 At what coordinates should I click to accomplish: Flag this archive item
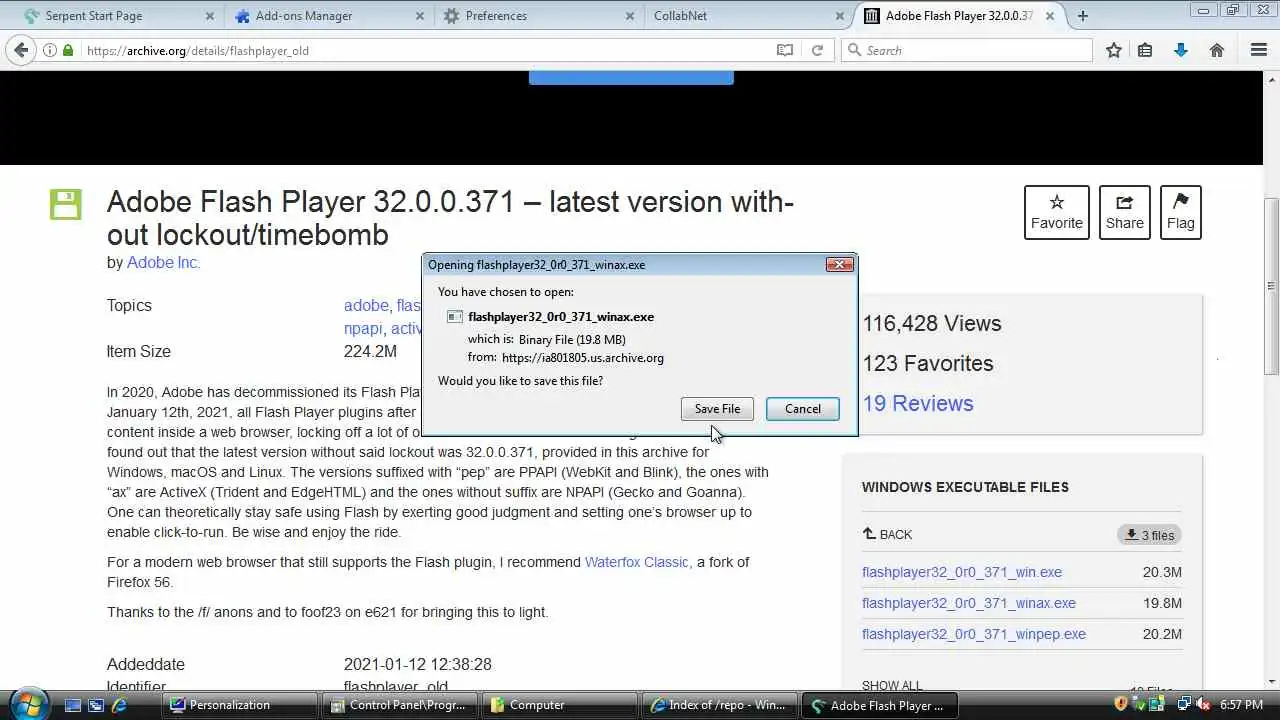click(1180, 212)
